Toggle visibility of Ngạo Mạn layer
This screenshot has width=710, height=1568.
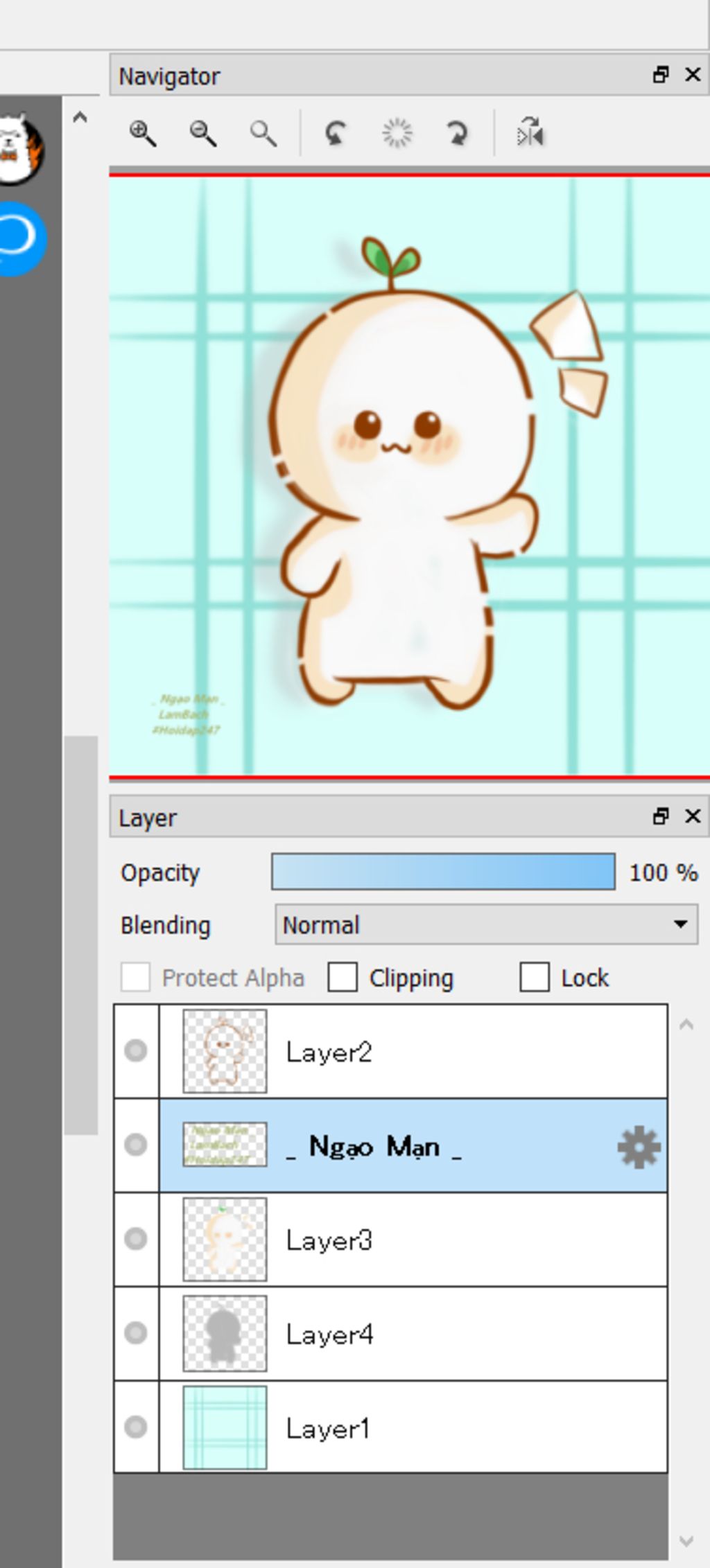click(x=136, y=1145)
